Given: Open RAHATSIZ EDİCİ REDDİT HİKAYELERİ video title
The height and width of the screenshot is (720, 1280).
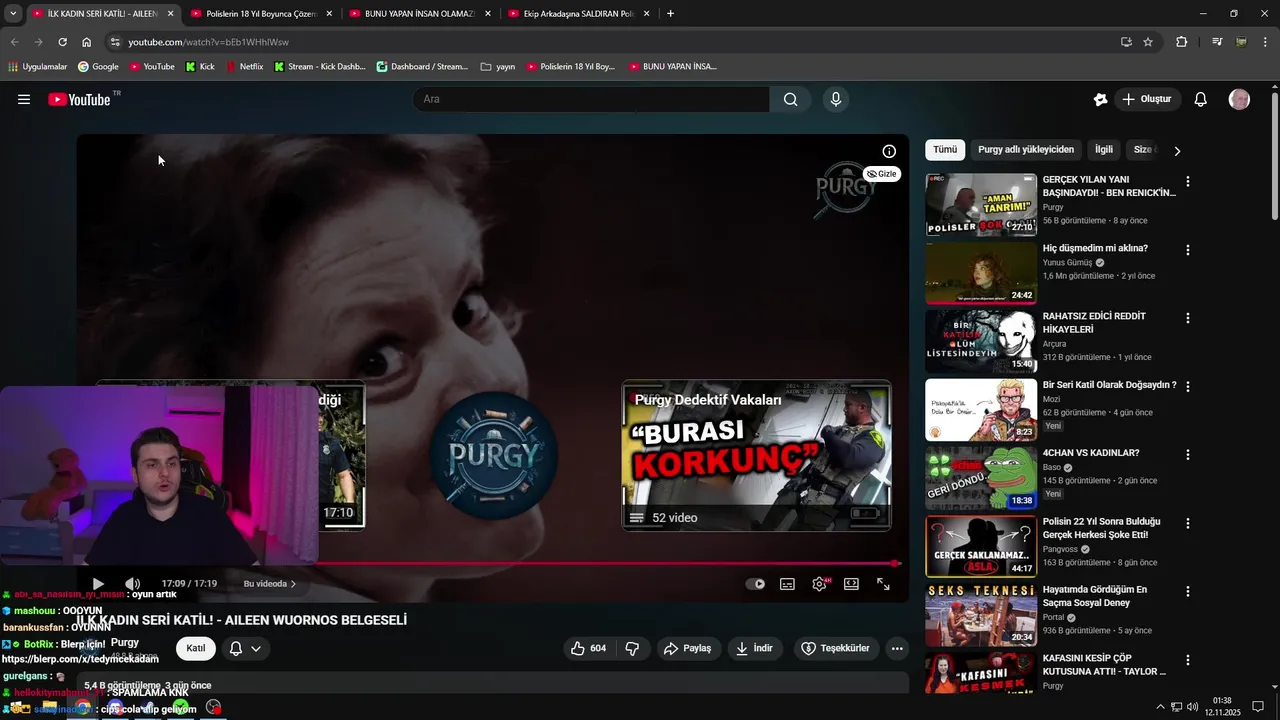Looking at the screenshot, I should (x=1094, y=323).
